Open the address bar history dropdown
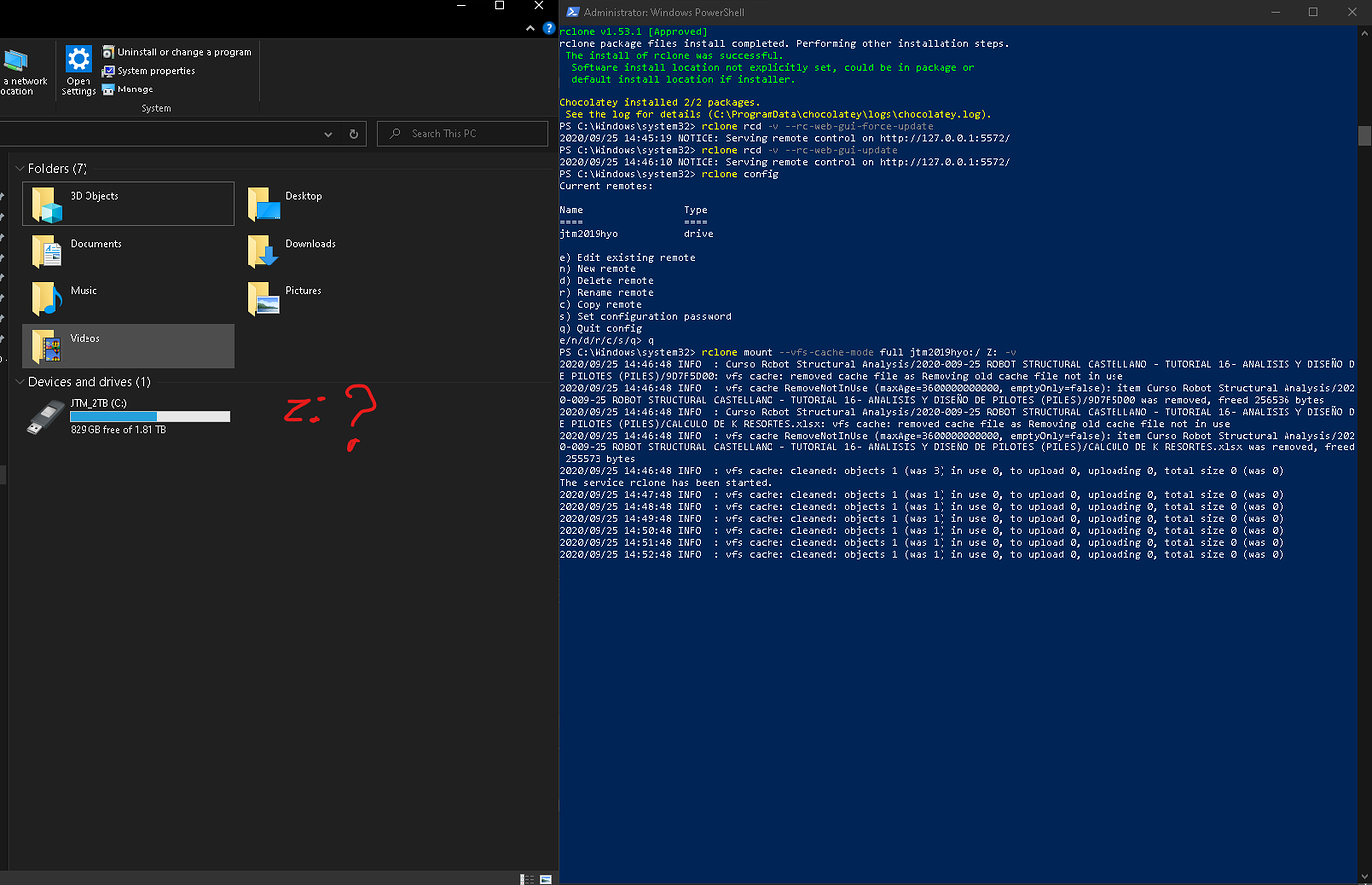This screenshot has width=1372, height=885. [328, 133]
